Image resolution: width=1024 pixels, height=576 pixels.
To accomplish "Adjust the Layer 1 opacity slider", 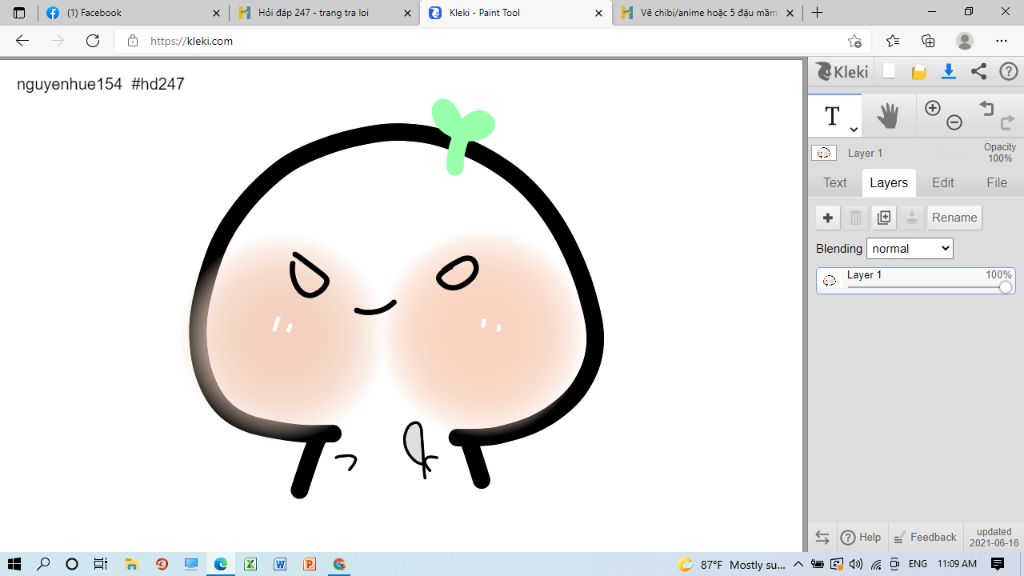I will 1005,287.
